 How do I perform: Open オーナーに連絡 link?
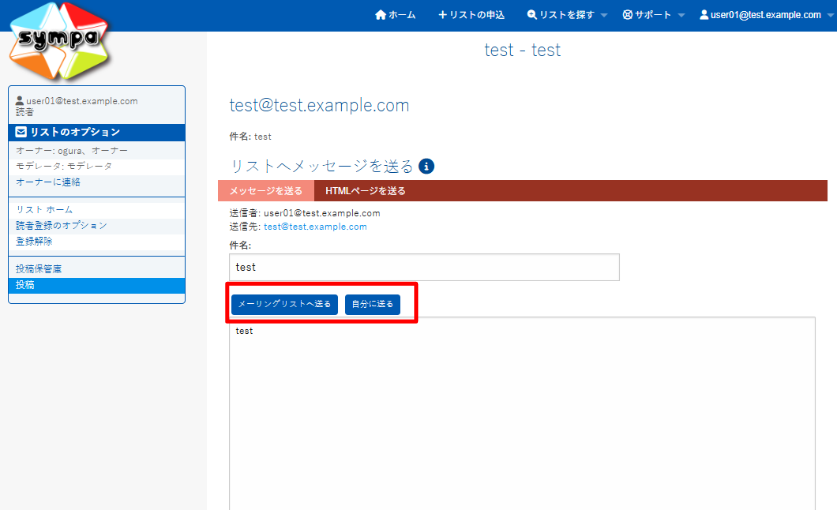click(x=48, y=182)
